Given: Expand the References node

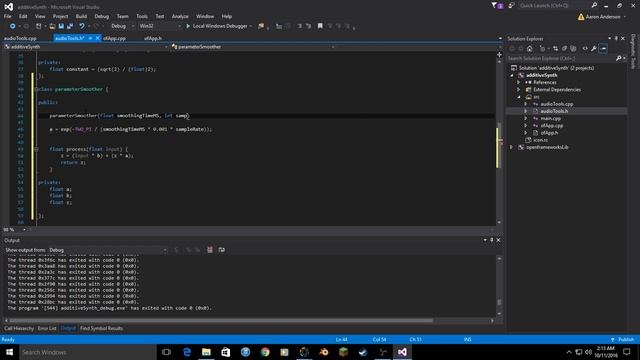Looking at the screenshot, I should point(519,82).
